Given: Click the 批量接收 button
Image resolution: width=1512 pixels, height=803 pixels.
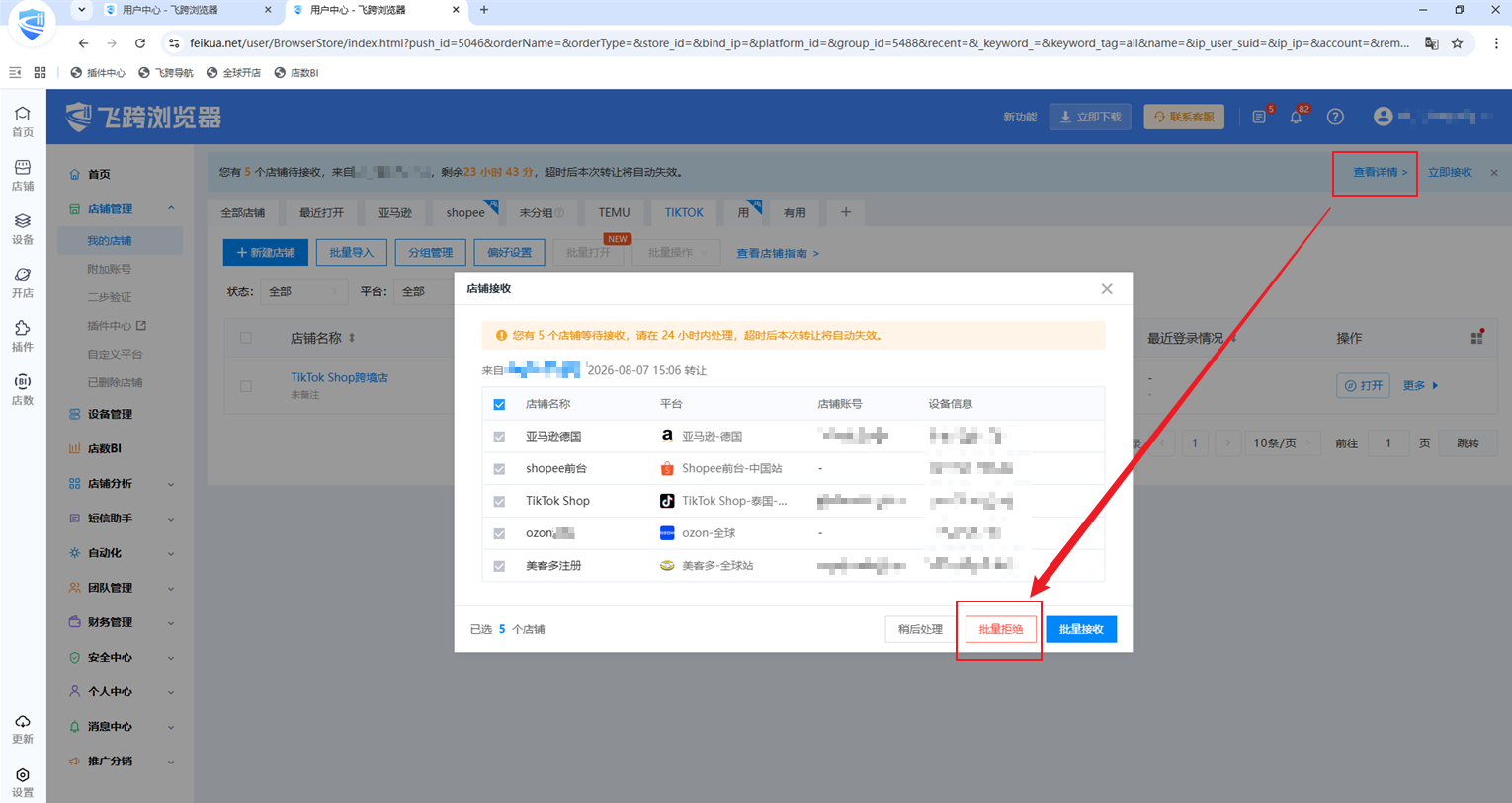Looking at the screenshot, I should pyautogui.click(x=1081, y=629).
